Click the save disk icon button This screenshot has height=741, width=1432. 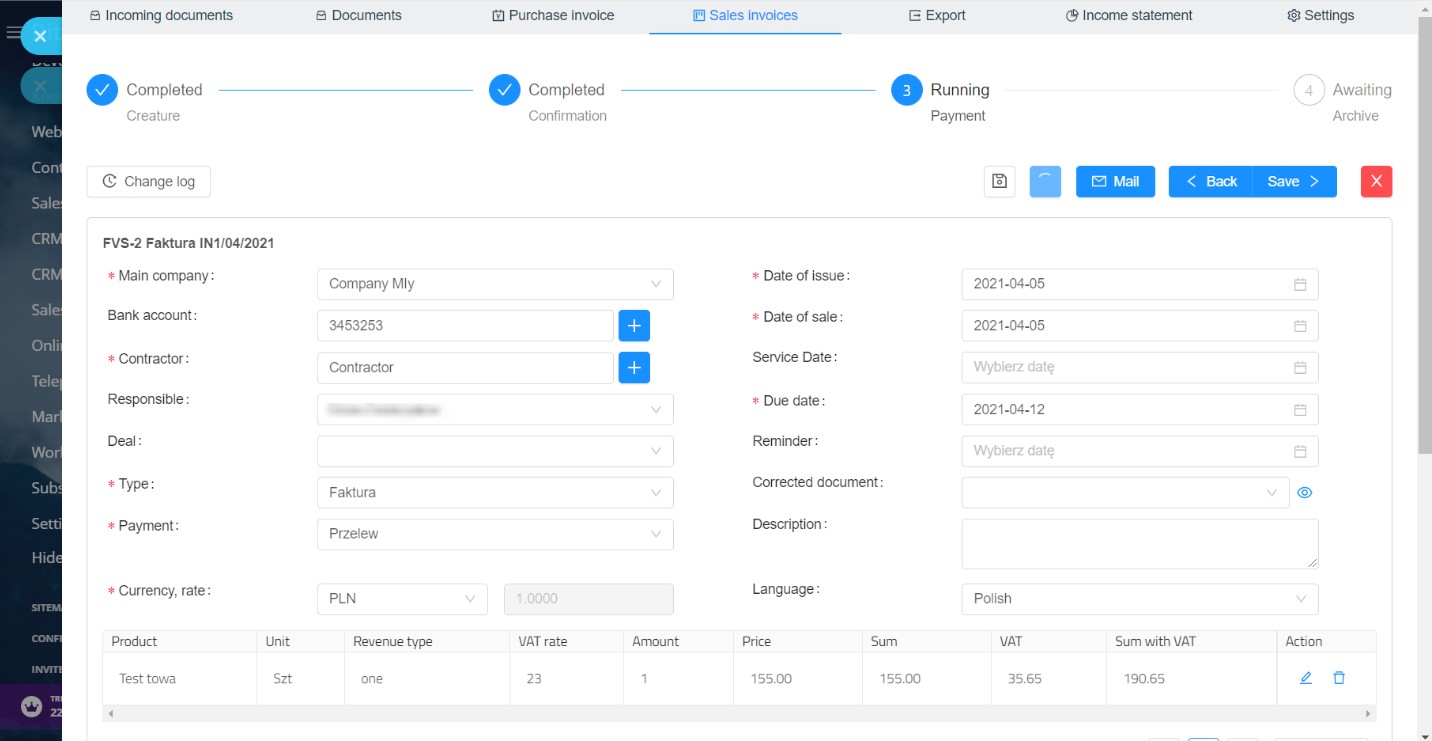coord(999,181)
